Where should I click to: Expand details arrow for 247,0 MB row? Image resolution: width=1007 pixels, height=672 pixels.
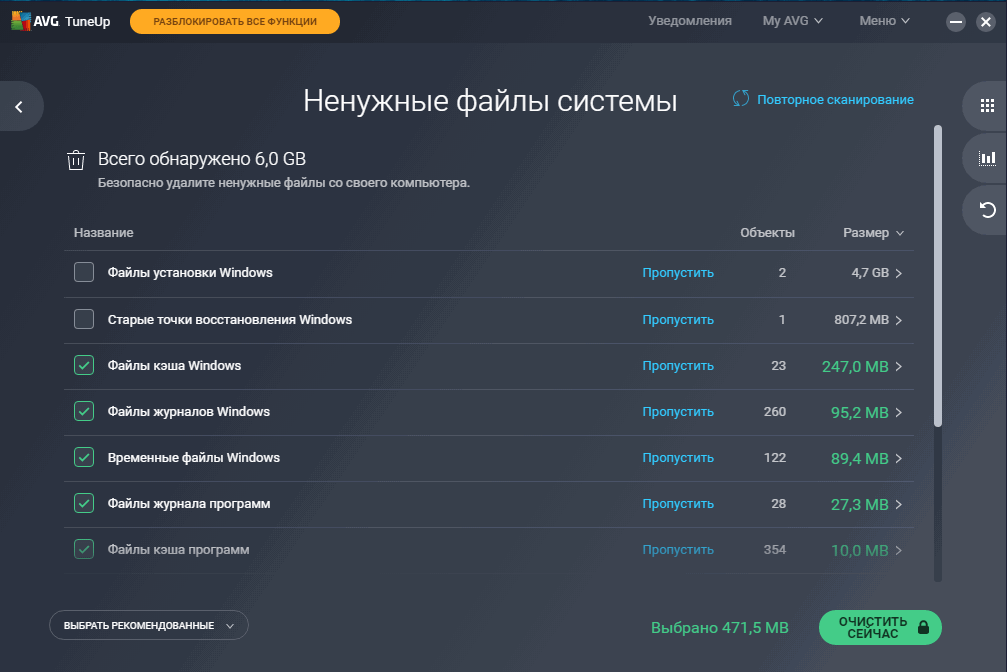tap(898, 366)
